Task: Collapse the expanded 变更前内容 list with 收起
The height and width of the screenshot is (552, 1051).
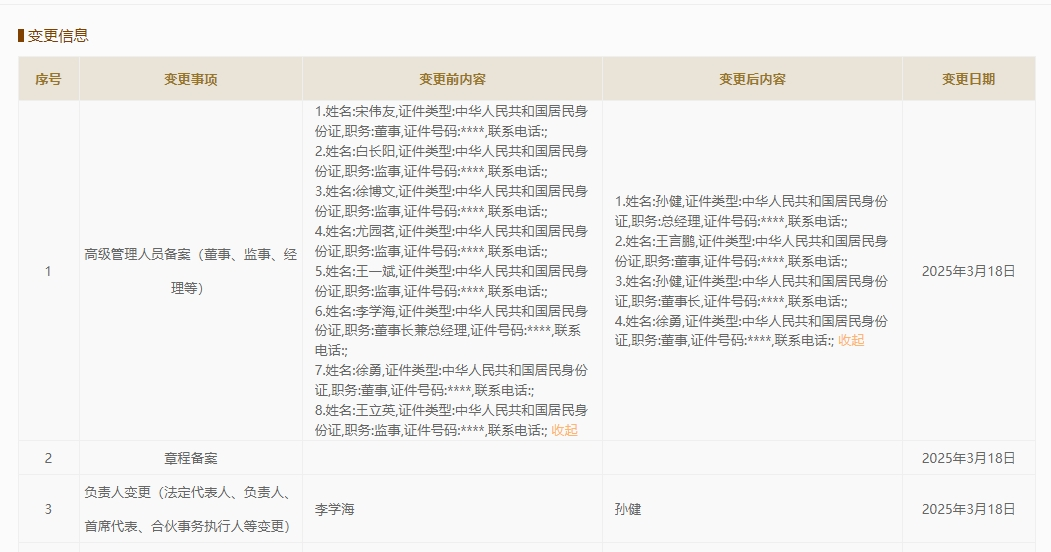Action: click(x=564, y=431)
